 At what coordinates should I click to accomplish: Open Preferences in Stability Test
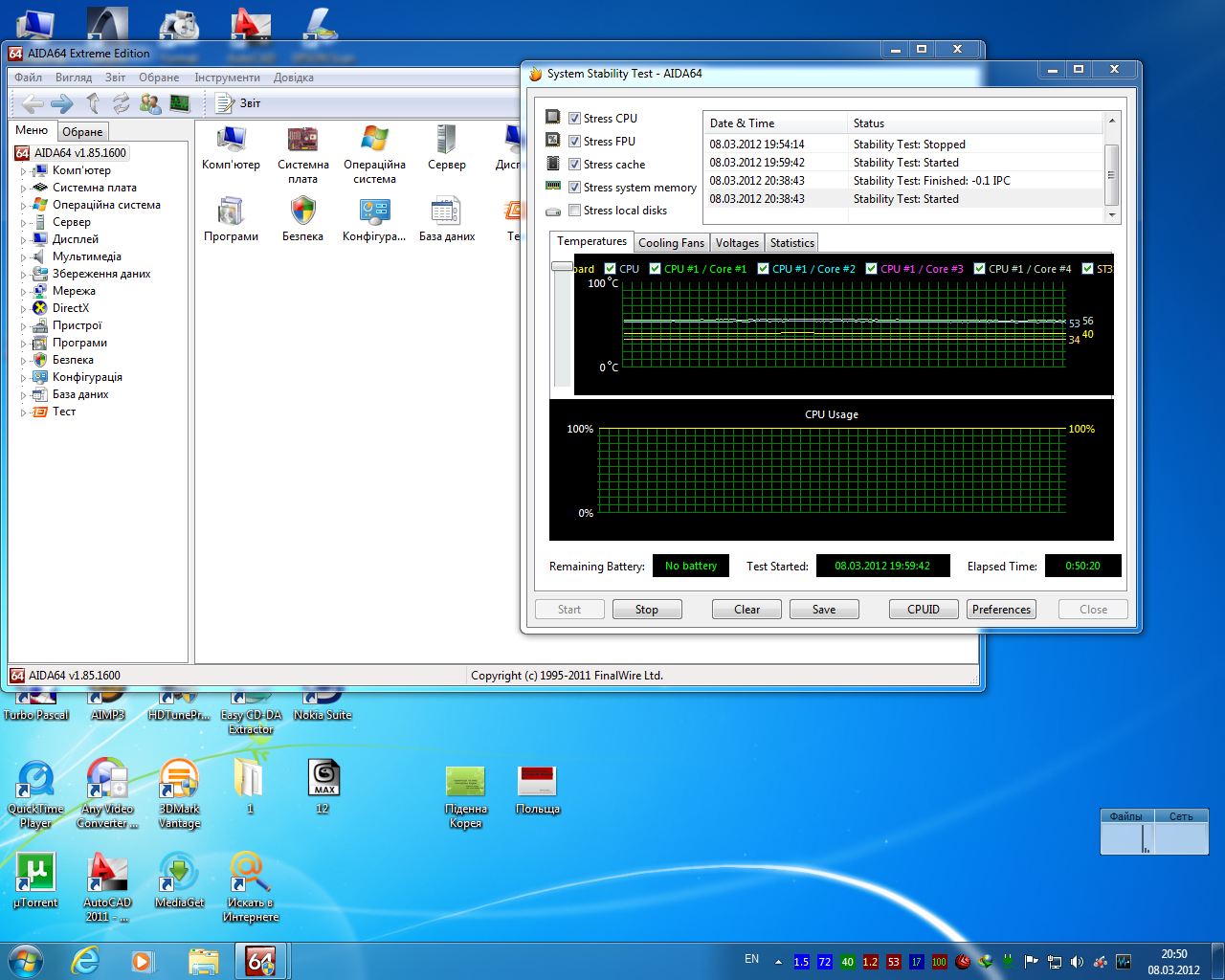click(x=1001, y=610)
